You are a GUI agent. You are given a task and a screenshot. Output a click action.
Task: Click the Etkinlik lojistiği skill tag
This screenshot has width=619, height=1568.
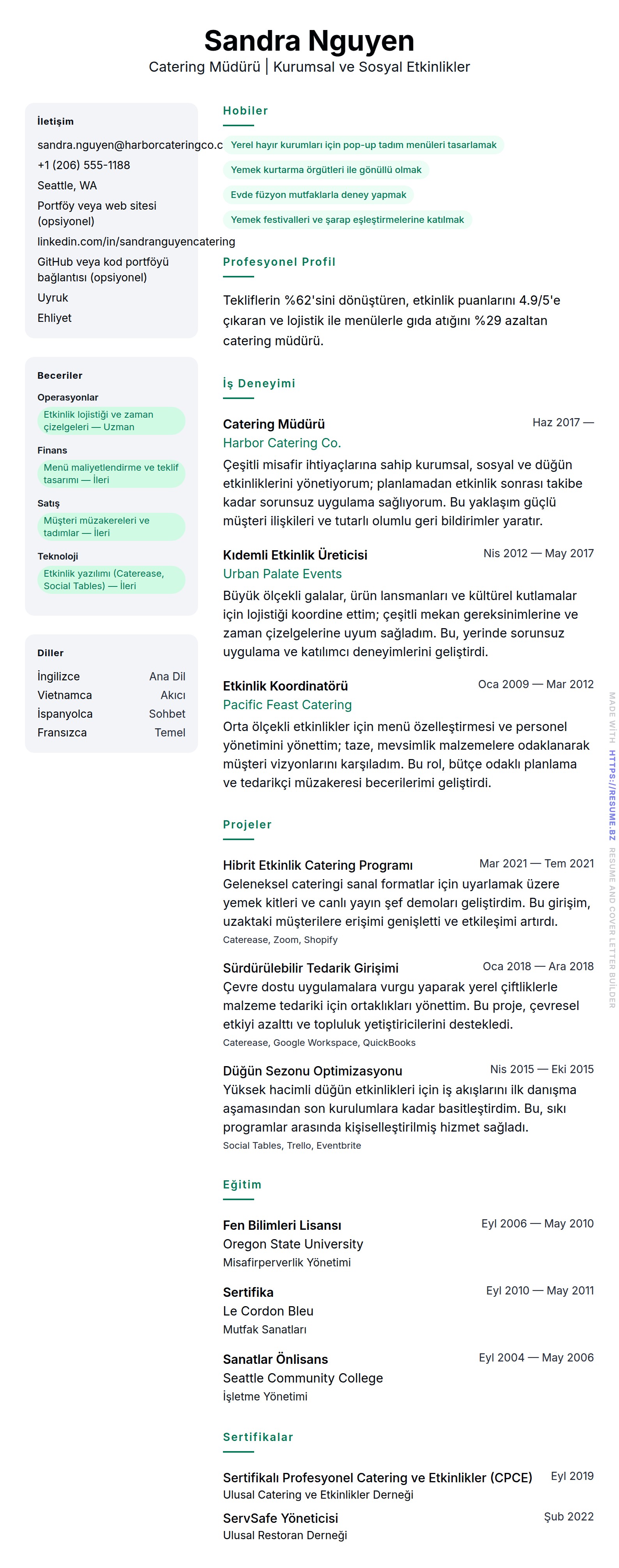(x=111, y=420)
